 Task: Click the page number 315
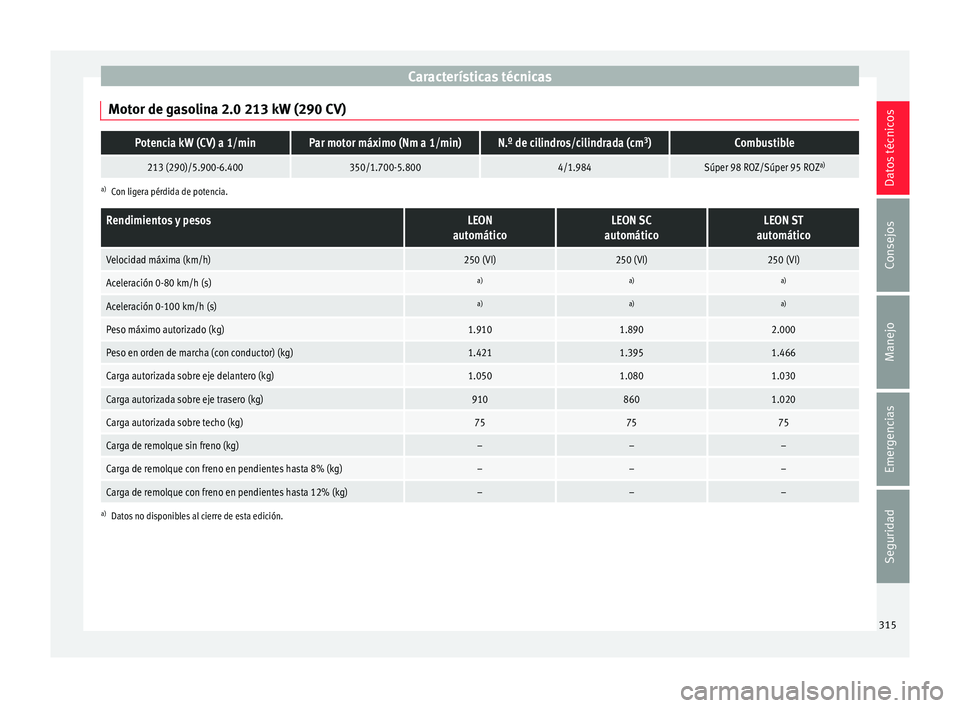click(x=887, y=625)
